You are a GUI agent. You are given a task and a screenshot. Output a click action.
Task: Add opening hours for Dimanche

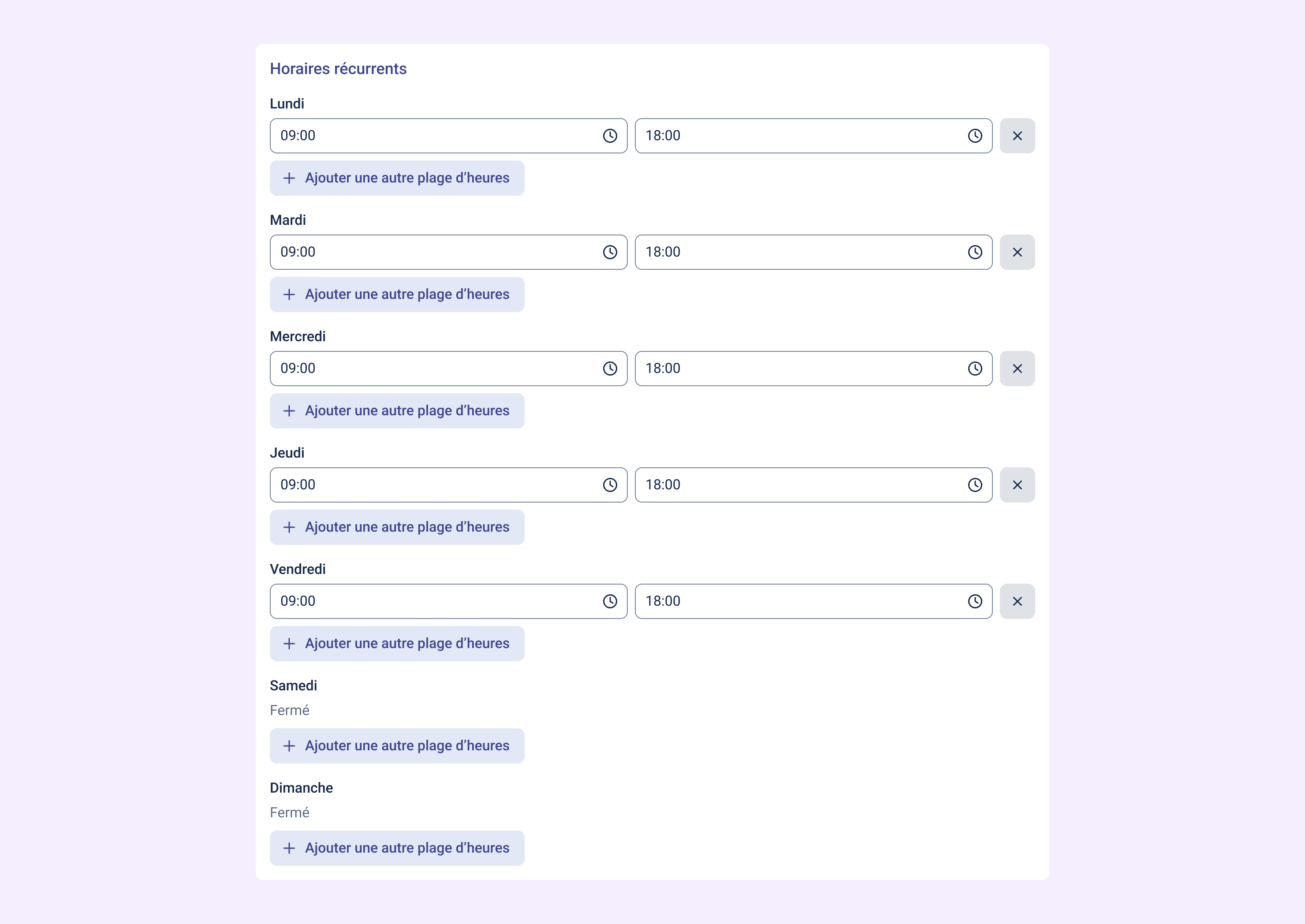click(x=396, y=848)
